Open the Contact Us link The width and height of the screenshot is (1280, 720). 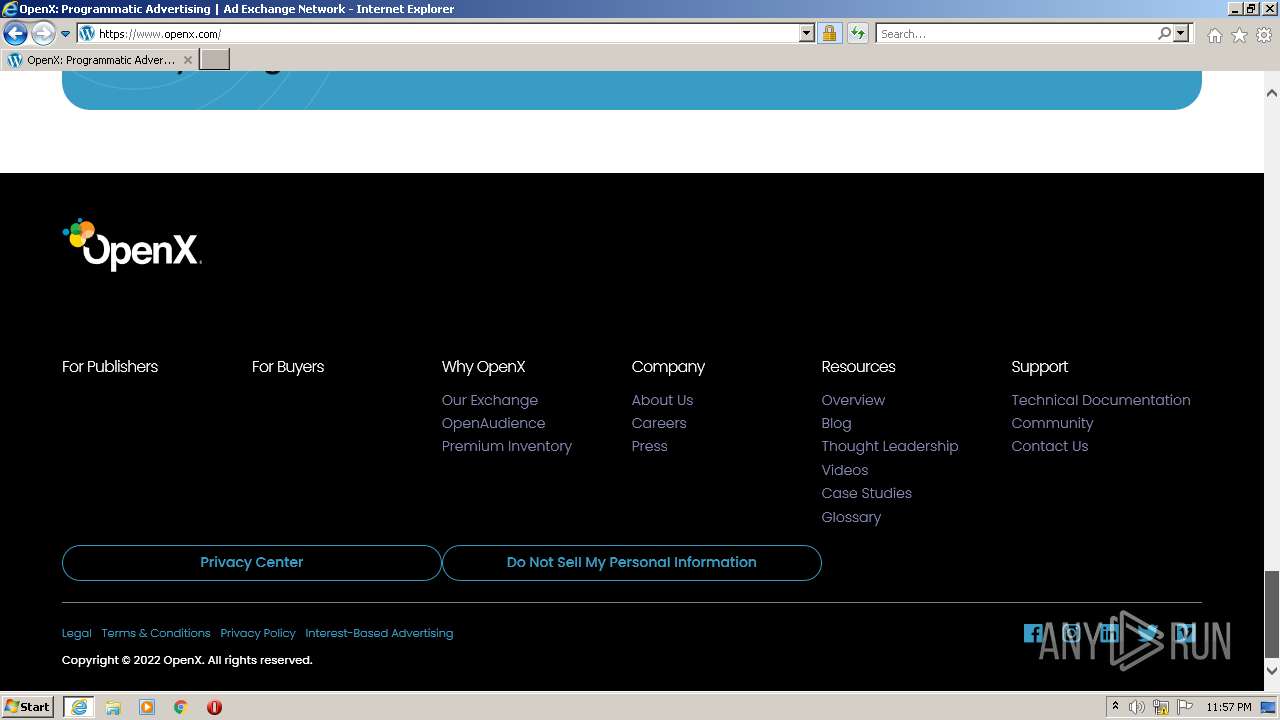tap(1049, 446)
